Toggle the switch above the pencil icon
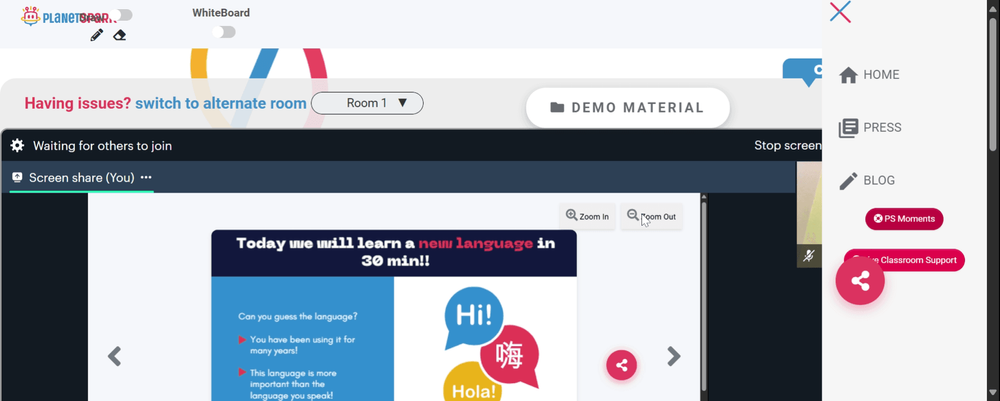Screen dimensions: 1000x401 tap(121, 15)
